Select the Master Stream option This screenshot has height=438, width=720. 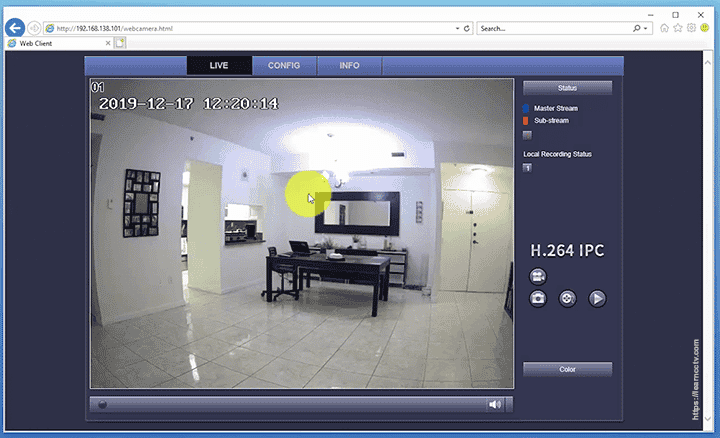click(x=554, y=108)
